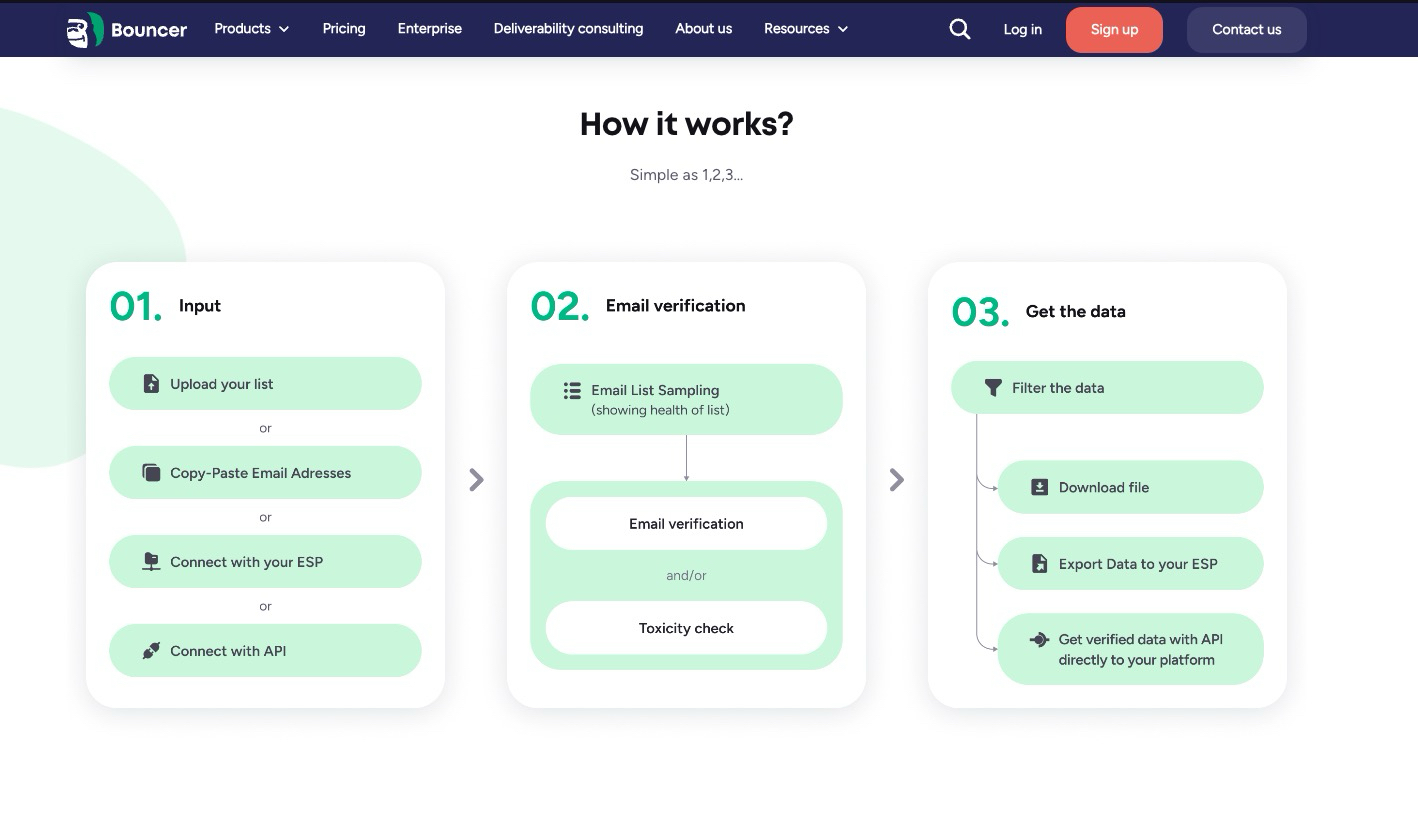Screen dimensions: 1418x818
Task: Click the upload file icon
Action: pyautogui.click(x=151, y=384)
